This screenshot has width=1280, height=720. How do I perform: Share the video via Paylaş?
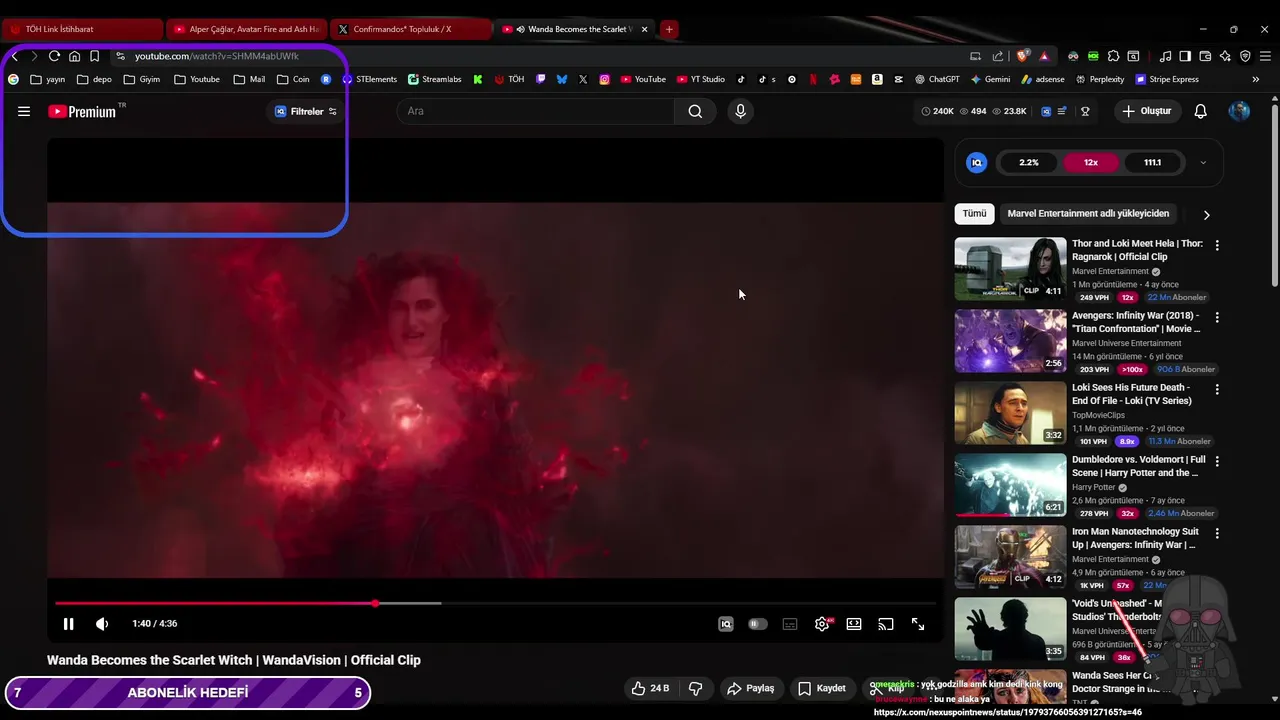pos(750,688)
